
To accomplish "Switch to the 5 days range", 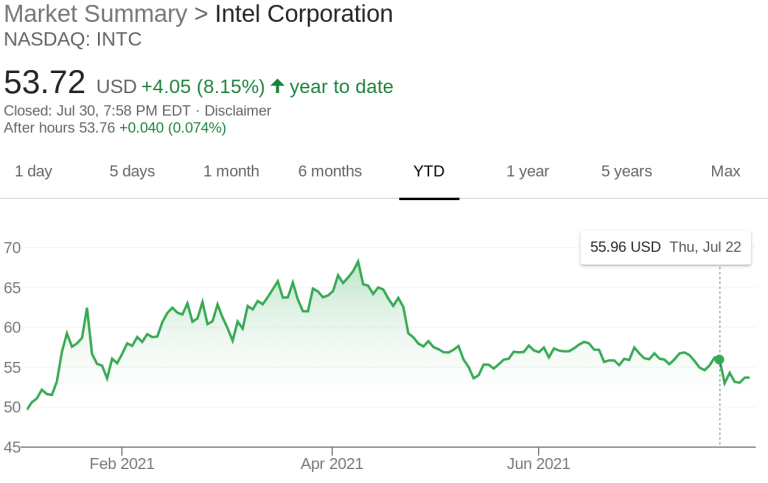I will pos(132,171).
